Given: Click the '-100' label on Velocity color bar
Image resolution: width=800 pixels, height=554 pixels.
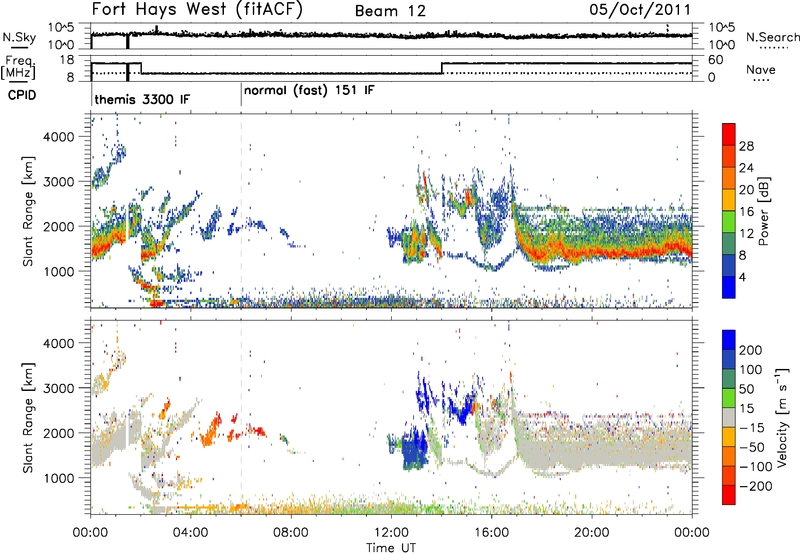Looking at the screenshot, I should (756, 467).
